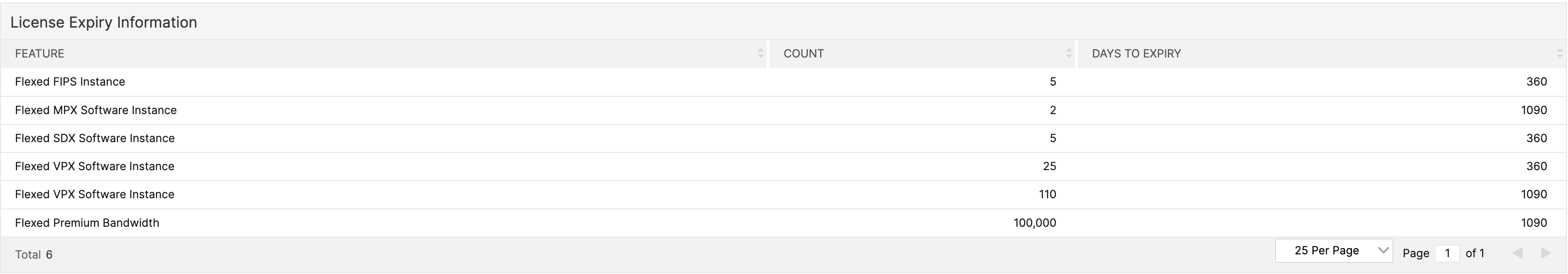
Task: Select the Flexed SDX Software Instance row
Action: tap(784, 138)
